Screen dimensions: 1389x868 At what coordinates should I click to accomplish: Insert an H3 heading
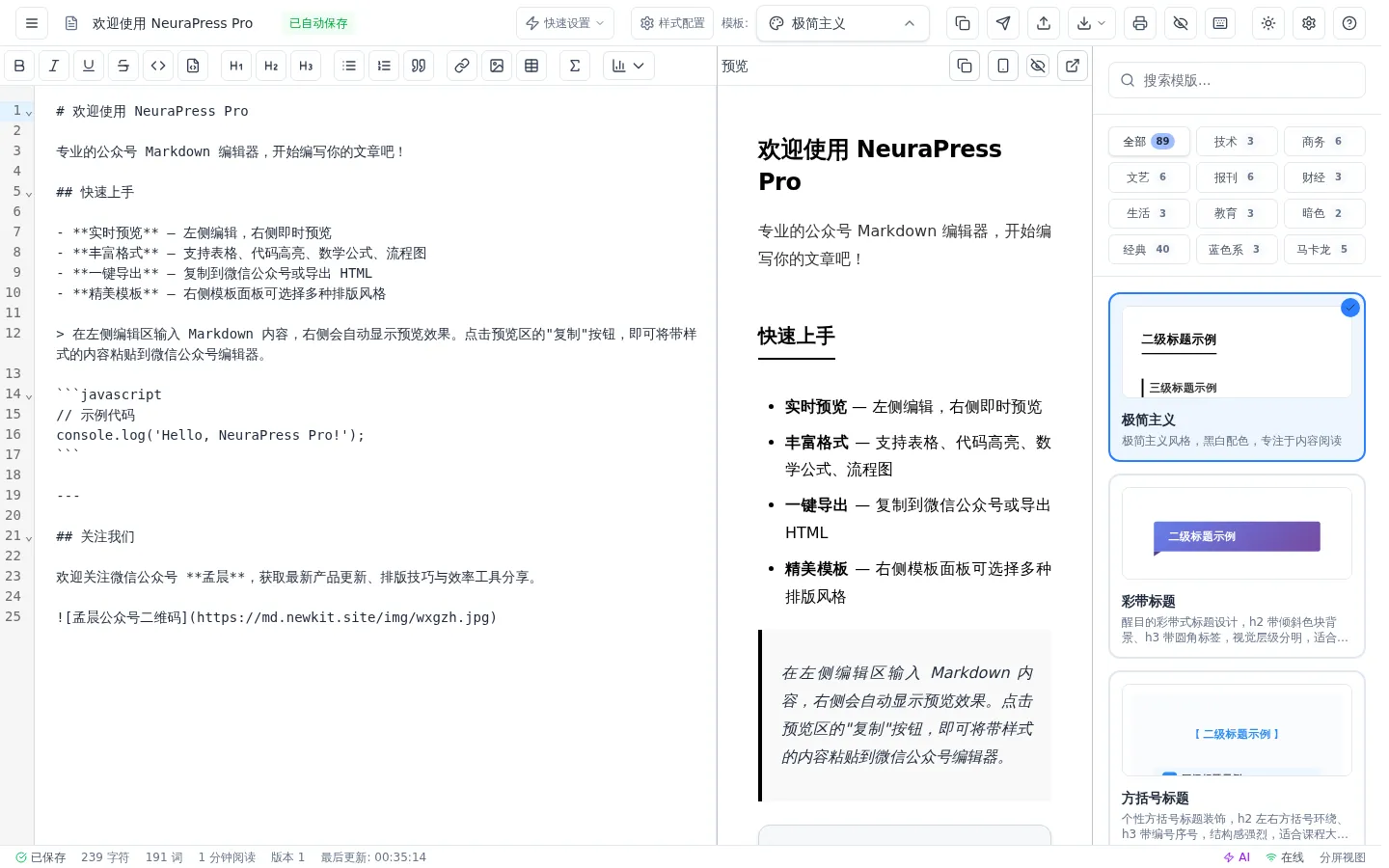point(306,66)
